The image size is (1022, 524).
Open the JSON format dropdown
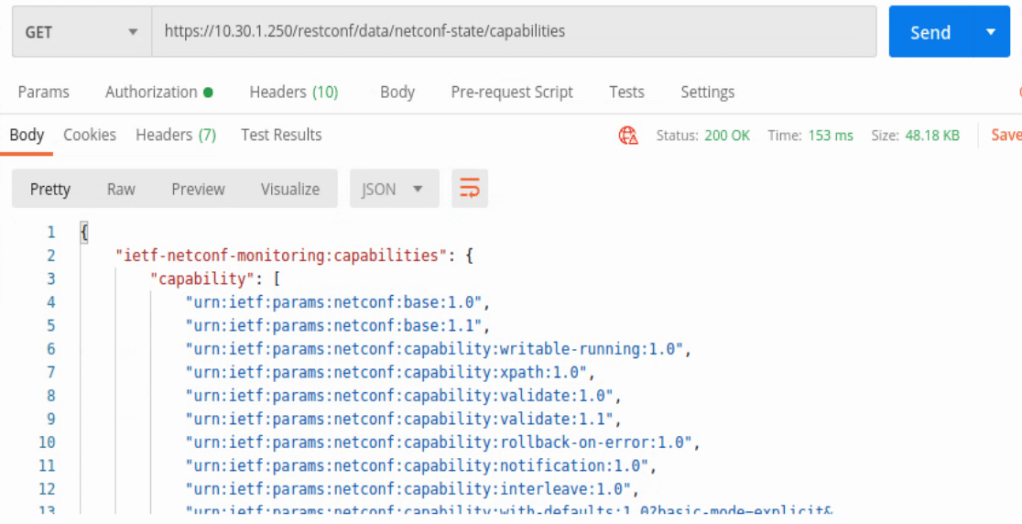392,189
